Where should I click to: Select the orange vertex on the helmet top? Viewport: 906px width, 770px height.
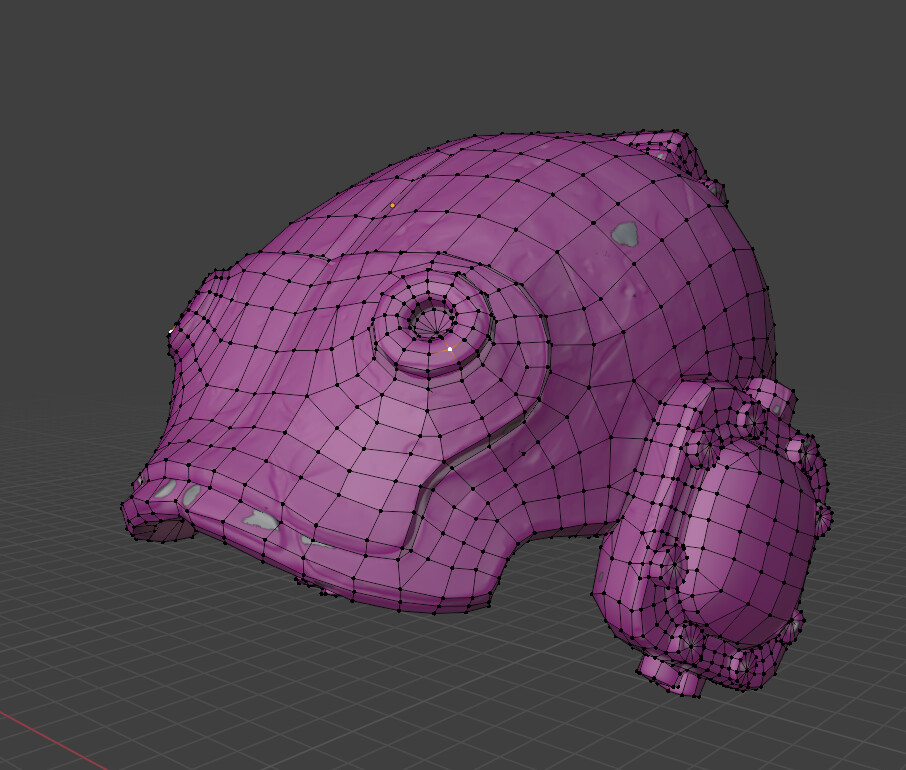coord(392,205)
